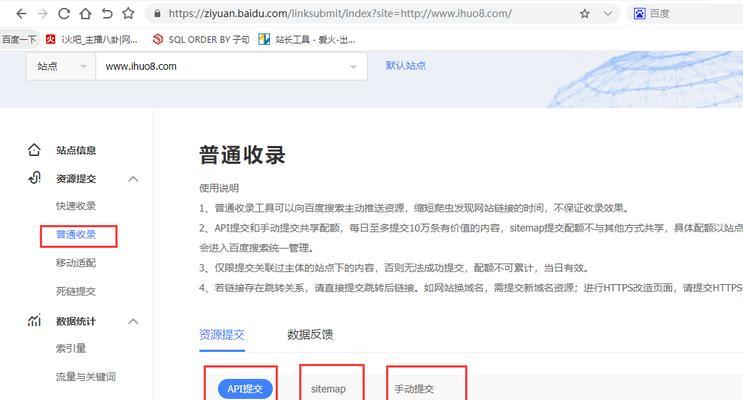This screenshot has width=743, height=400.
Task: Open the address bar dropdown chevron
Action: pos(607,14)
